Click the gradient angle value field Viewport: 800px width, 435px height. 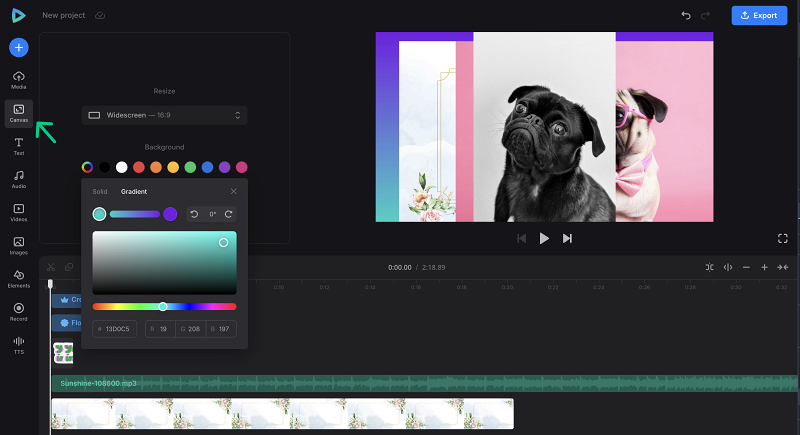[x=212, y=214]
